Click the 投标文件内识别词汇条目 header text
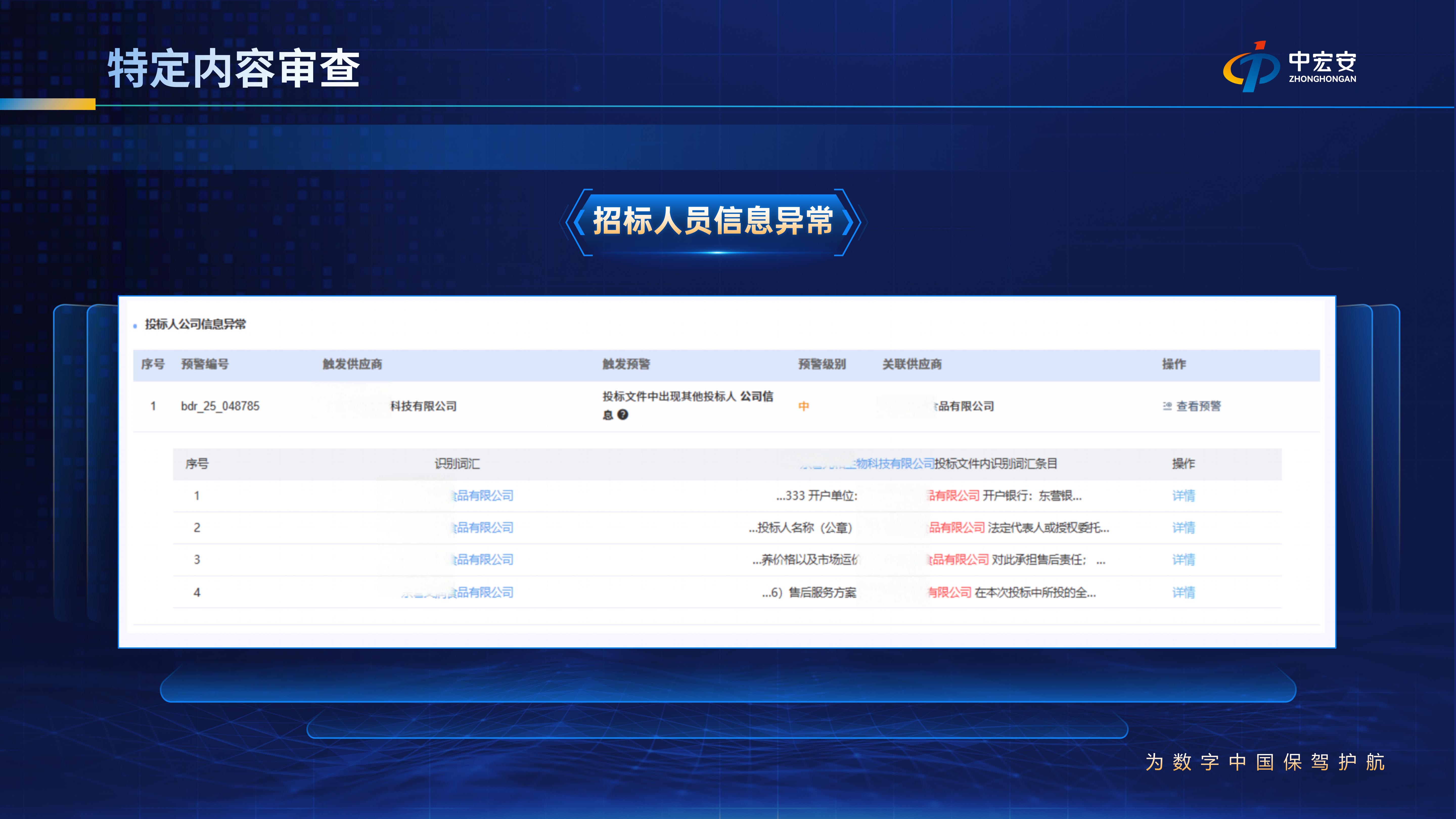1456x819 pixels. [996, 464]
